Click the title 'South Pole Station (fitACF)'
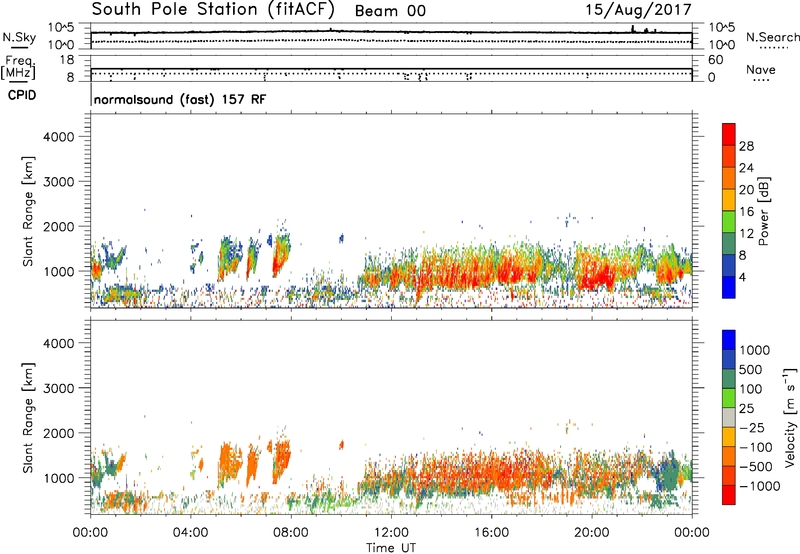 point(213,10)
